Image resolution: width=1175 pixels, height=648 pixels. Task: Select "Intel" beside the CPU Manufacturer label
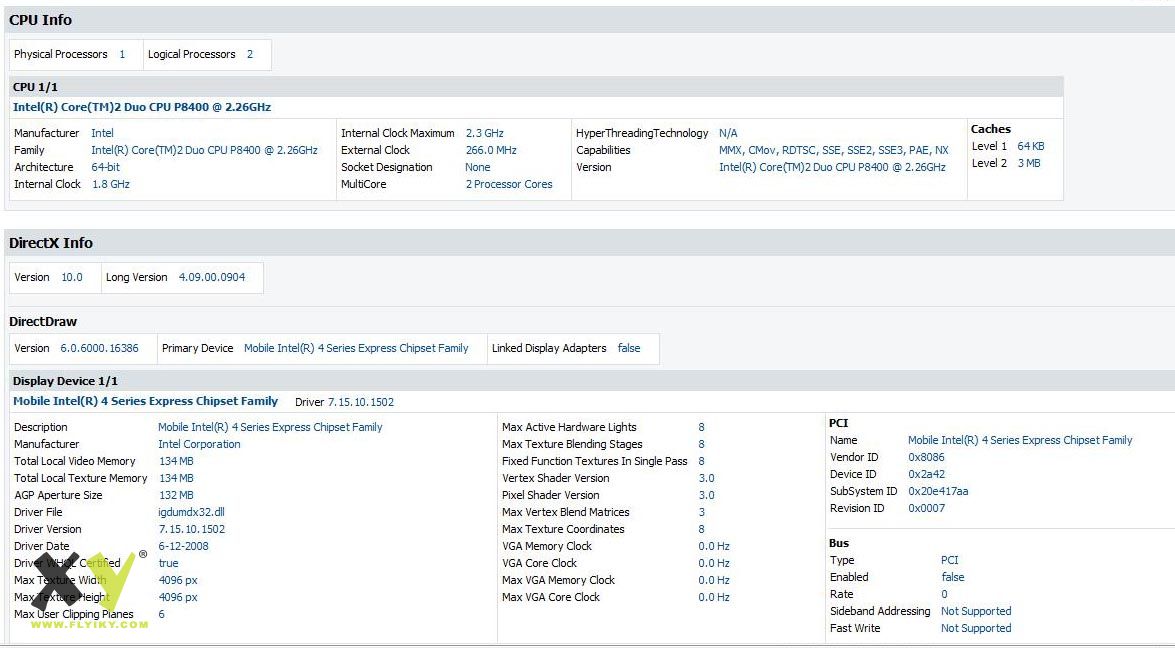[x=103, y=133]
